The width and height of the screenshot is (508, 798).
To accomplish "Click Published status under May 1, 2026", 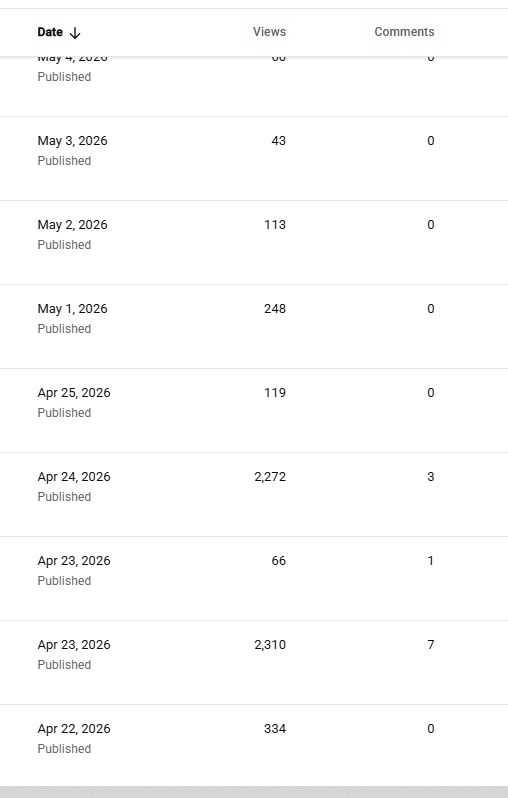I will click(x=64, y=329).
